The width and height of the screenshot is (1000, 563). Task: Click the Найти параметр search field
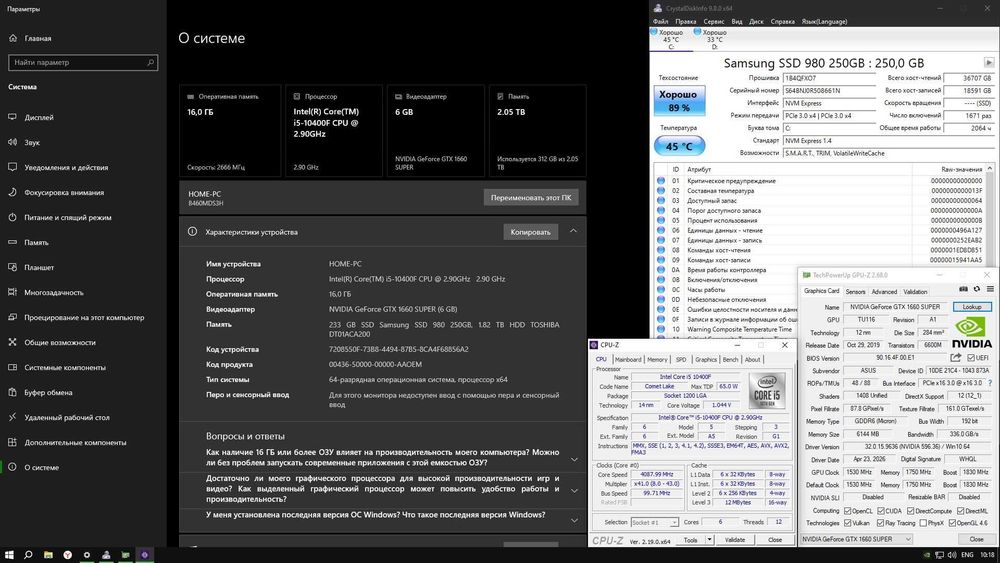point(83,62)
